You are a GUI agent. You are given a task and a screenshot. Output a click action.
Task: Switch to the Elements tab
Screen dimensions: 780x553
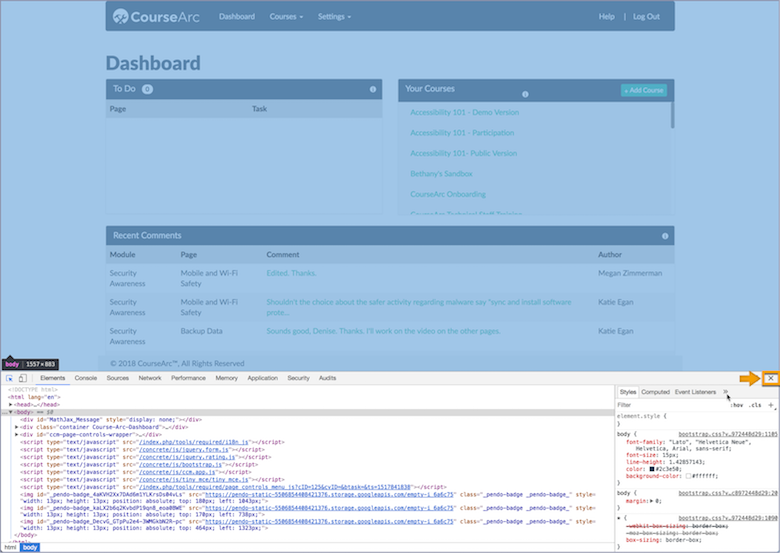tap(53, 378)
